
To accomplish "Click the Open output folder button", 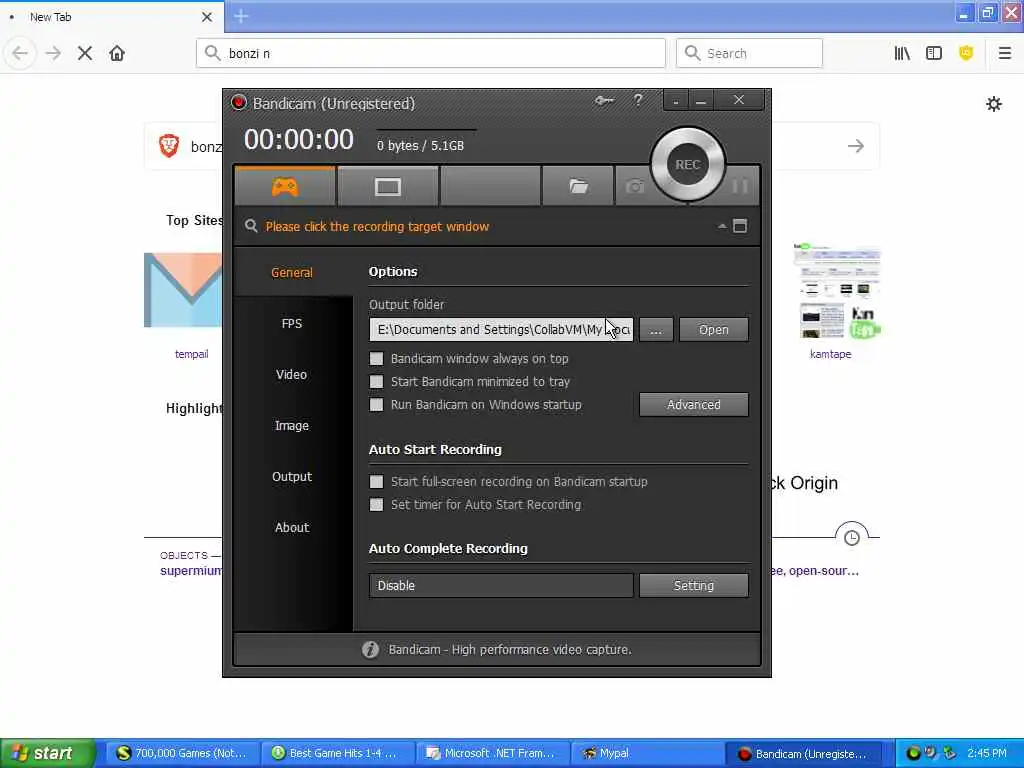I will click(714, 329).
